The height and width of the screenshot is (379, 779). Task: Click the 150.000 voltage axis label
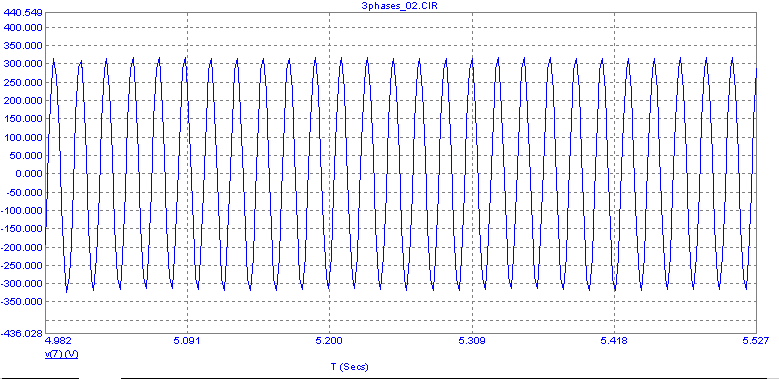[x=23, y=119]
